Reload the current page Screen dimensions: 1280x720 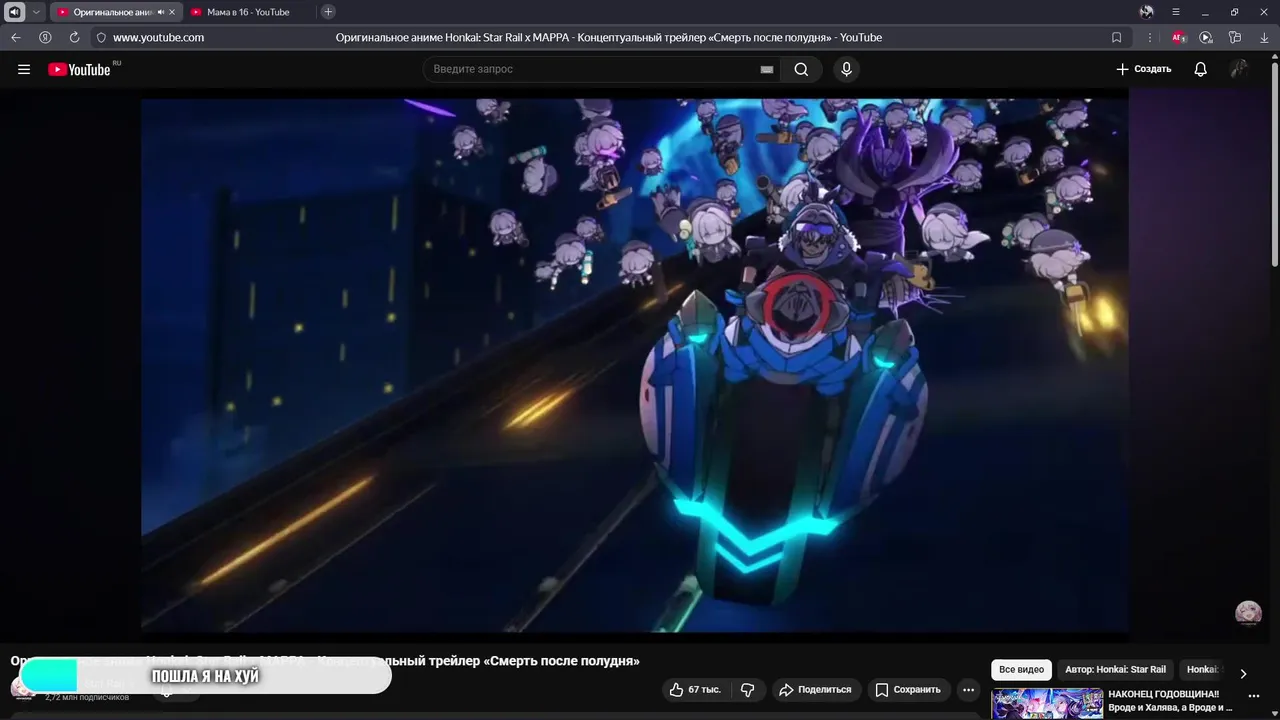[x=74, y=37]
